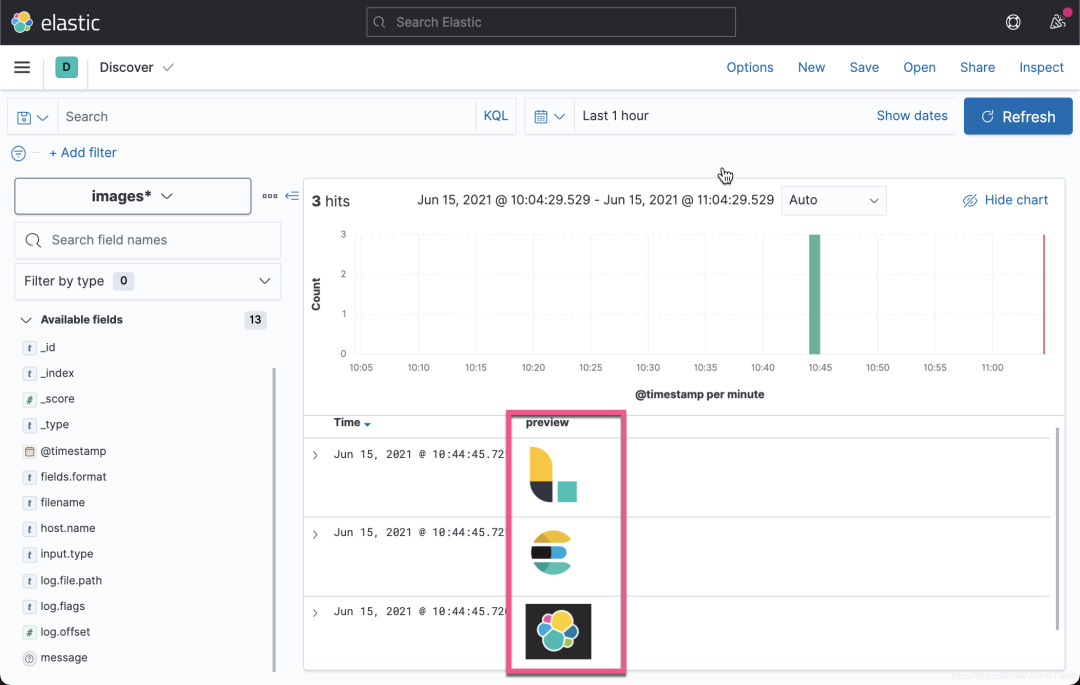Click the Refresh button
The width and height of the screenshot is (1080, 685).
click(x=1018, y=116)
